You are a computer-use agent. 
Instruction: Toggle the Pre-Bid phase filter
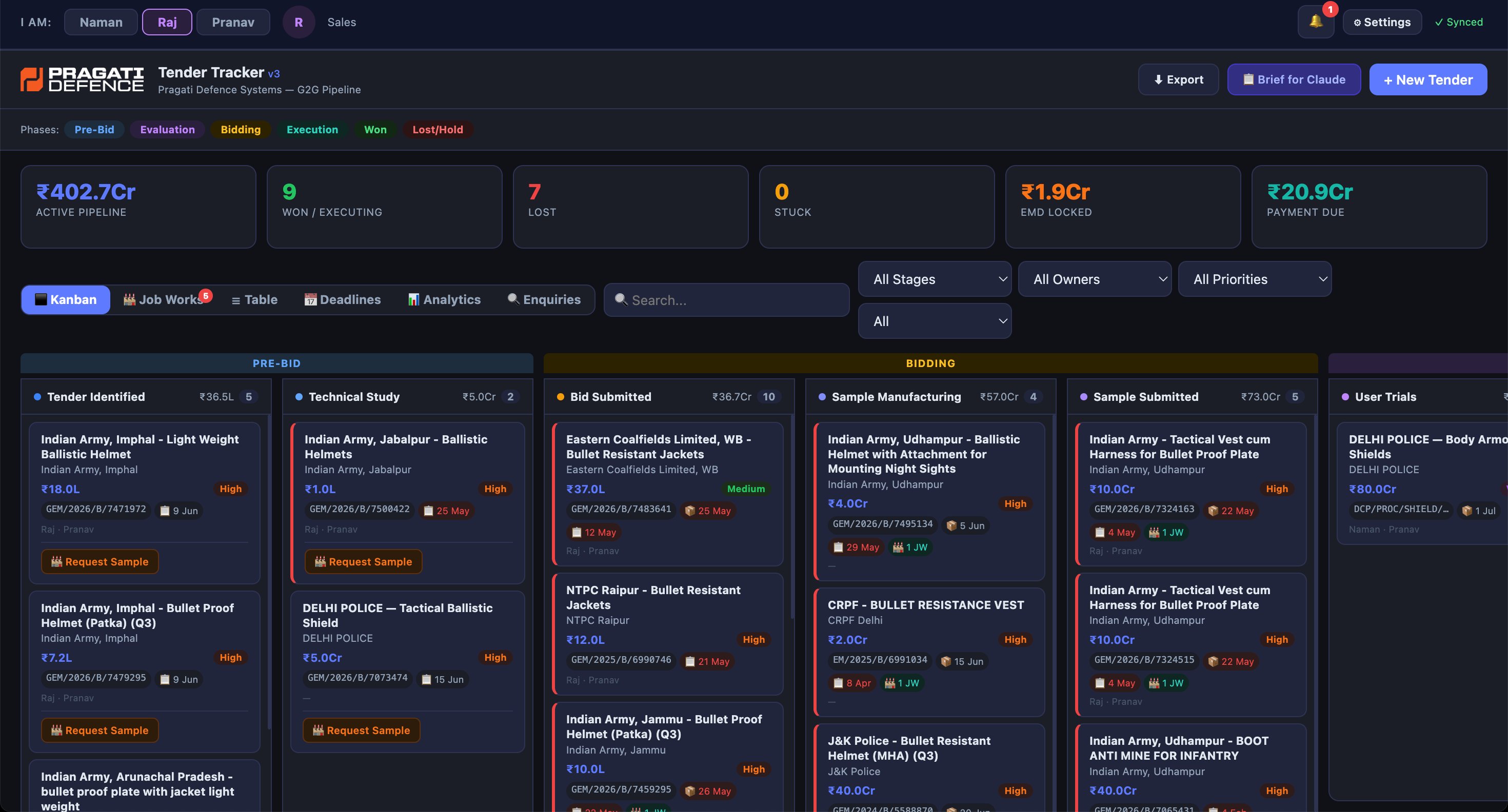point(94,129)
